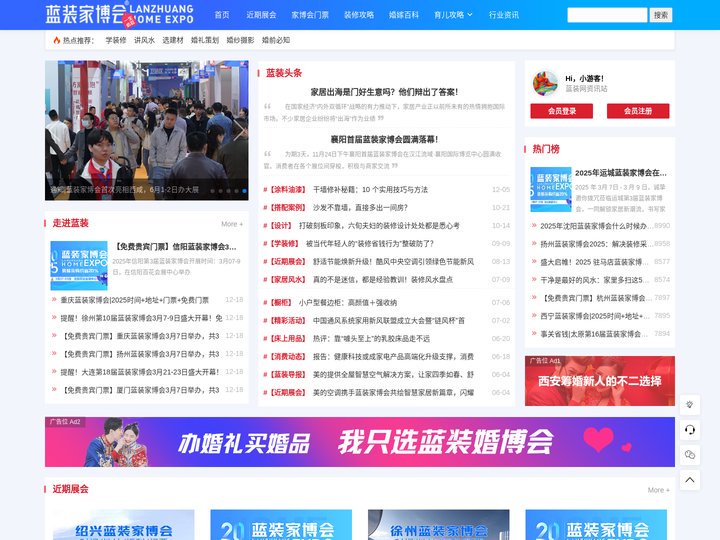Viewport: 720px width, 540px height.
Task: Open the 婚纱摄影 hot link
Action: point(240,40)
